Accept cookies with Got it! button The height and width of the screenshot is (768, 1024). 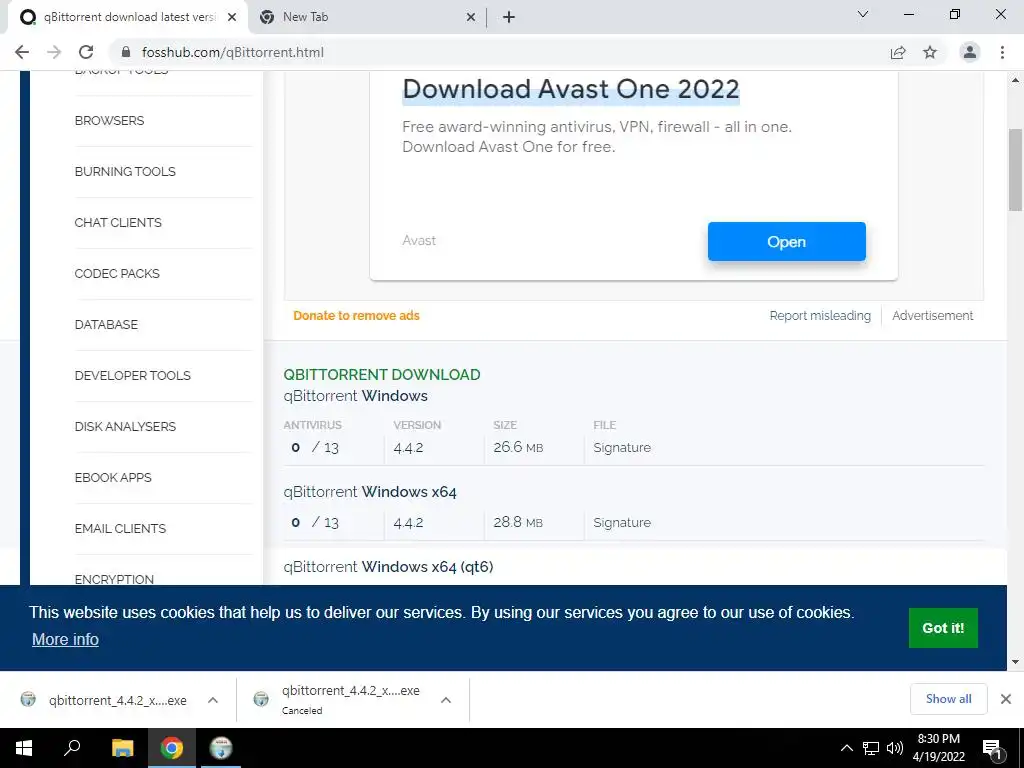(x=943, y=628)
